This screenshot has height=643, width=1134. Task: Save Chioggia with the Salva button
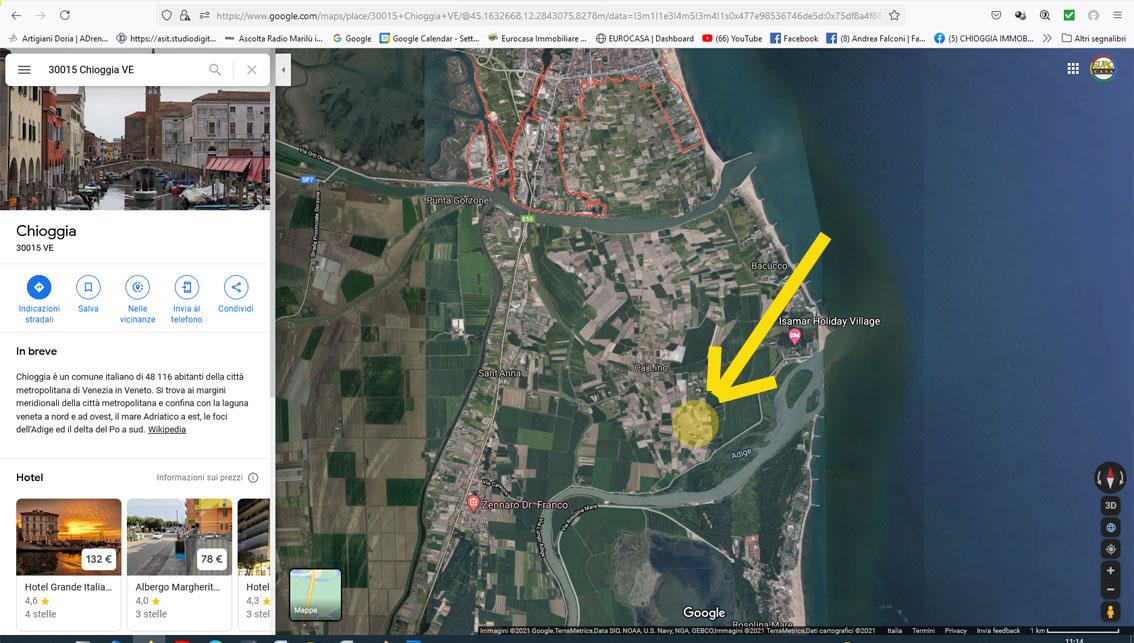pyautogui.click(x=88, y=294)
